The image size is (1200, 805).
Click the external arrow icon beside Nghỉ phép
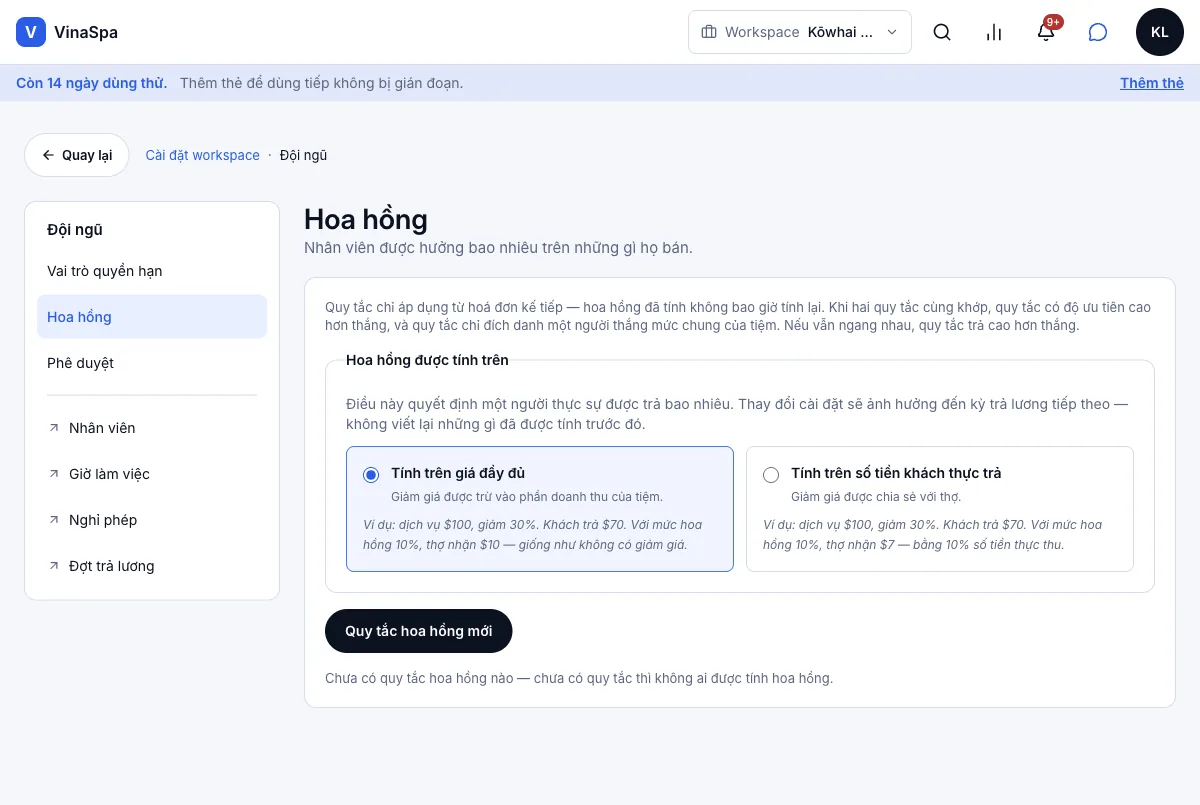pos(54,520)
